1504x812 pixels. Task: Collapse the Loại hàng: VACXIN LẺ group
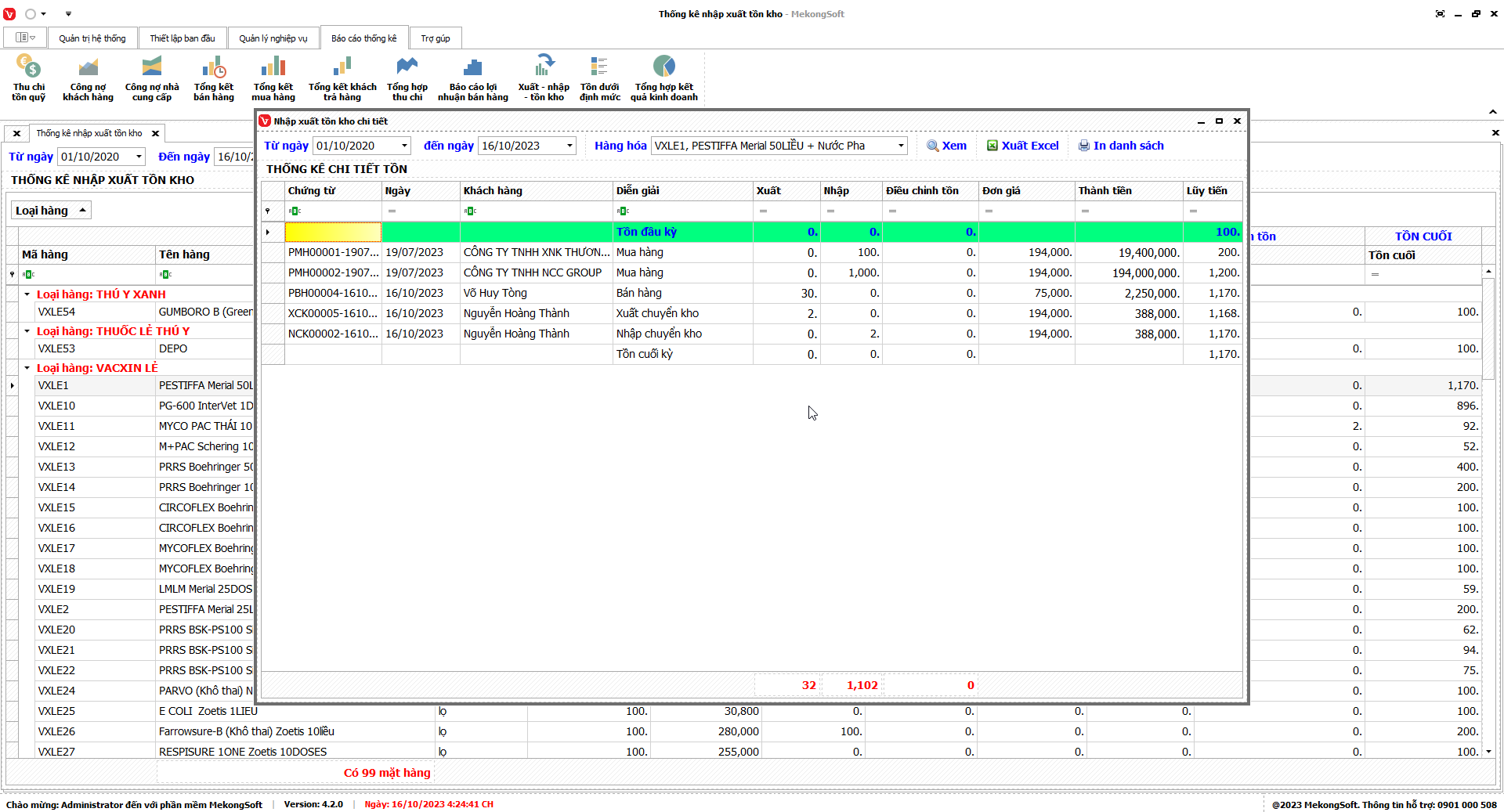coord(27,368)
